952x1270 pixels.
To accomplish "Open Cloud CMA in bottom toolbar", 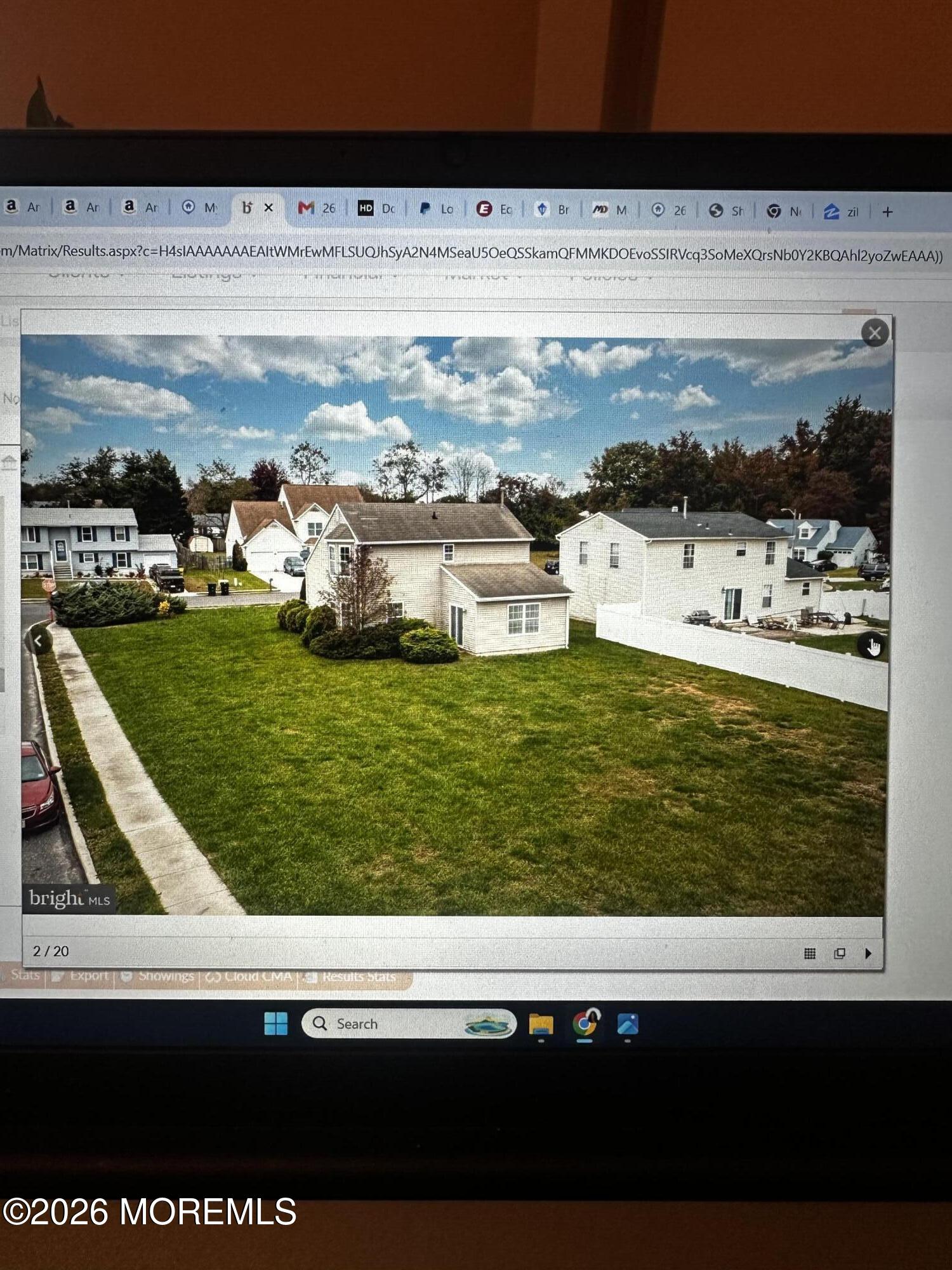I will coord(249,977).
